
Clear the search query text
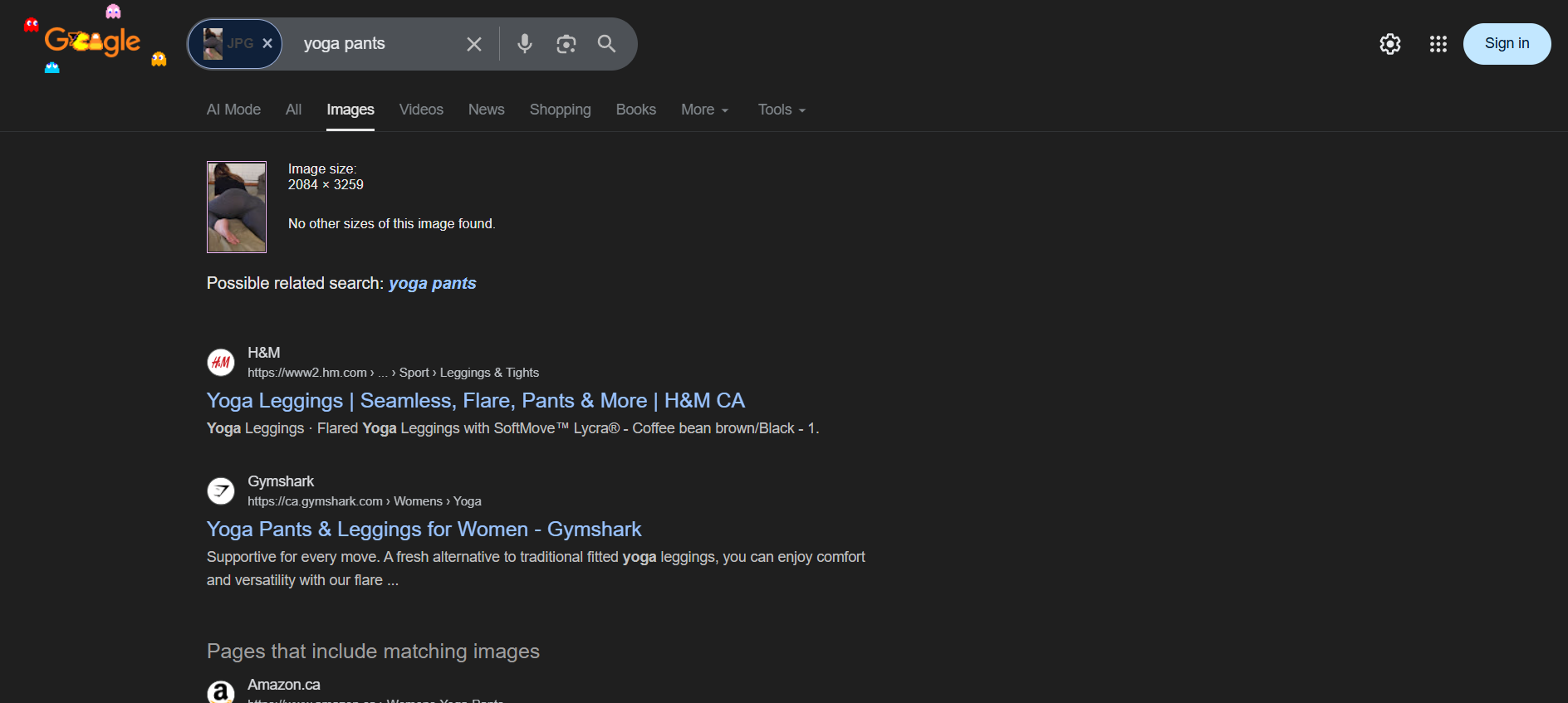(x=474, y=44)
